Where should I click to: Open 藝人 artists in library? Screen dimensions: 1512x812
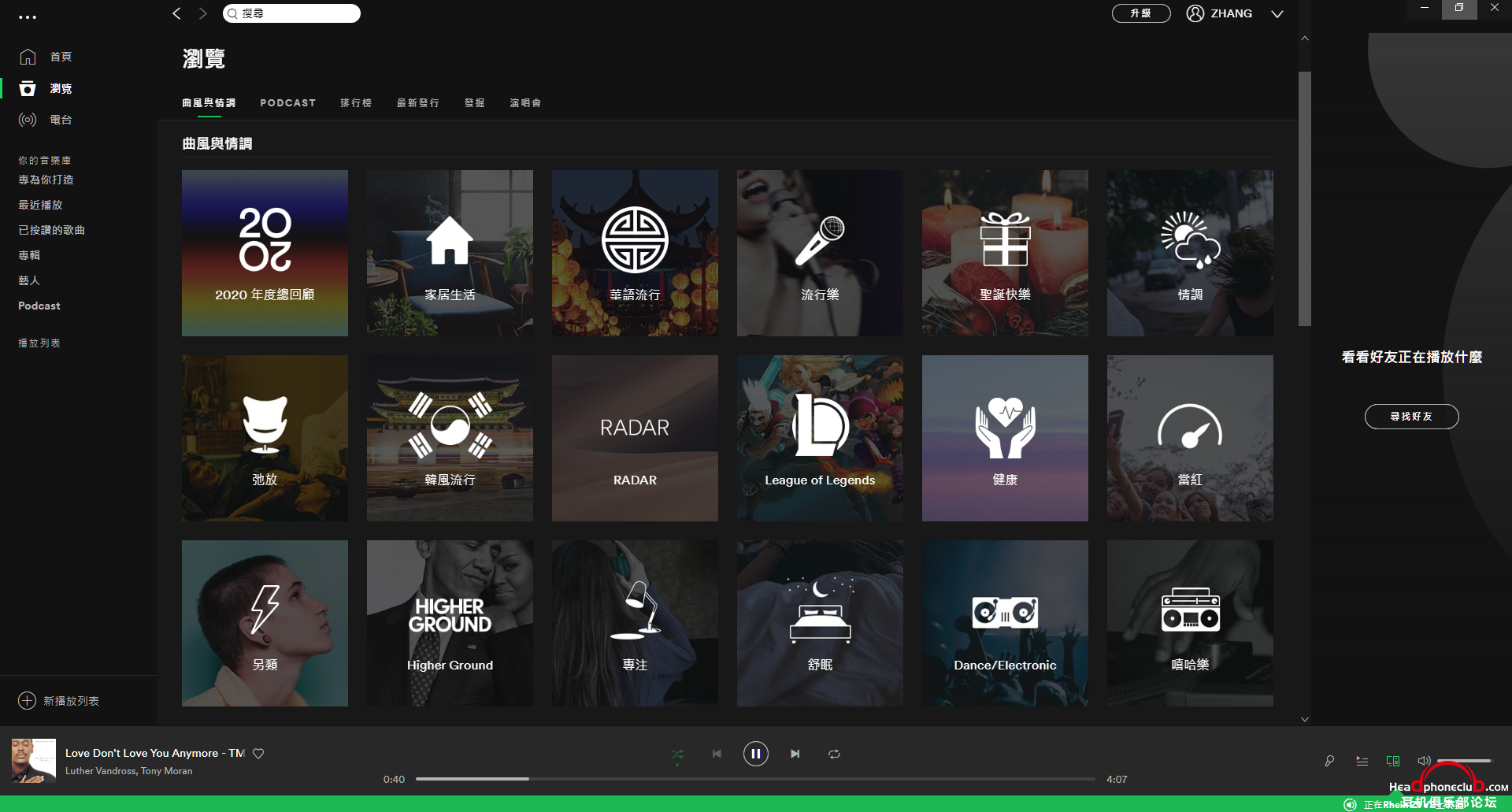29,280
